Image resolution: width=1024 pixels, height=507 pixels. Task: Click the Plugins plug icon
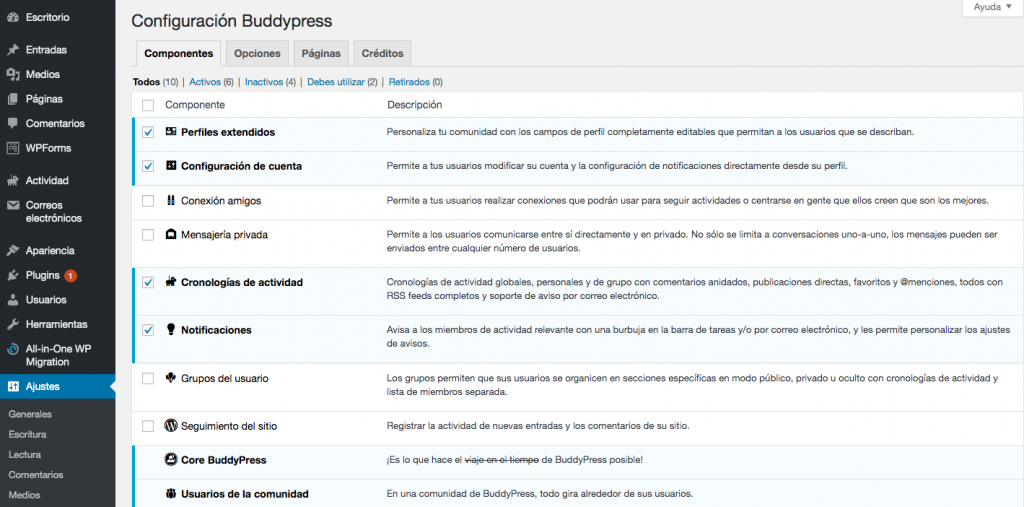tap(13, 275)
